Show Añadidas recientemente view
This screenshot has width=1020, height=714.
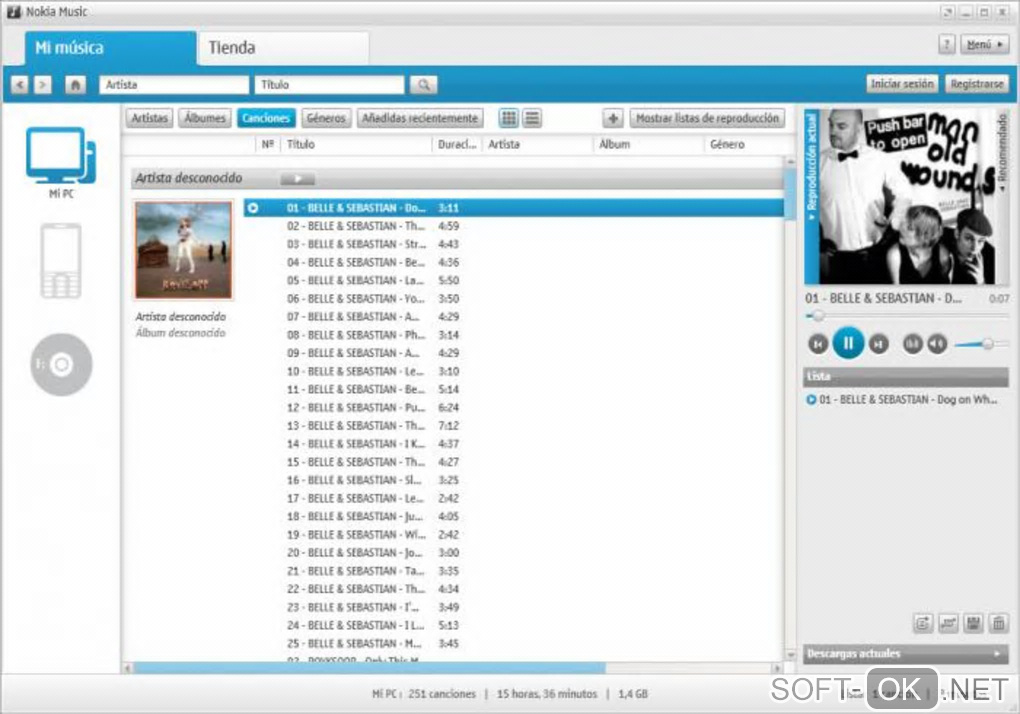(420, 118)
